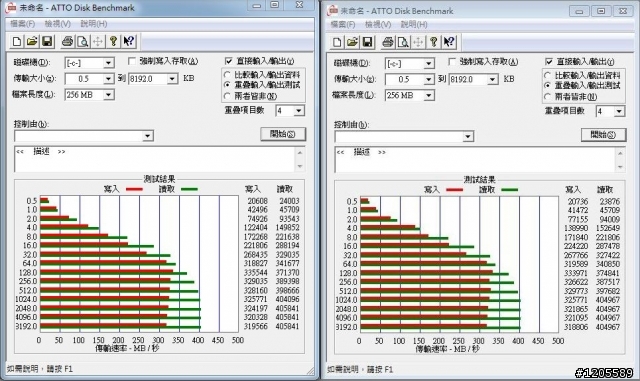Click ATTO app icon in left title bar

click(x=11, y=7)
